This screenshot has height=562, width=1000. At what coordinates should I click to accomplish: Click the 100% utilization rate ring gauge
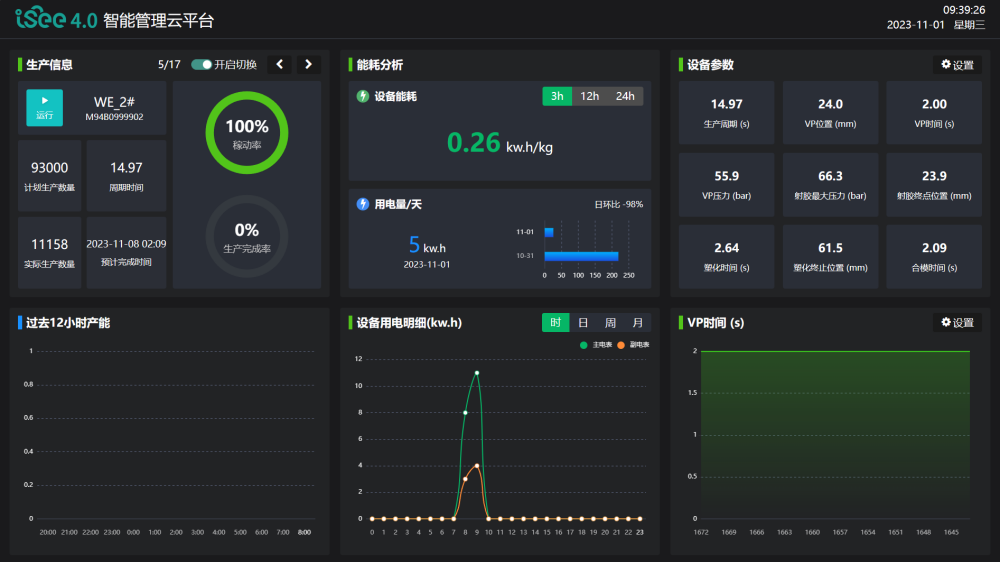tap(247, 132)
